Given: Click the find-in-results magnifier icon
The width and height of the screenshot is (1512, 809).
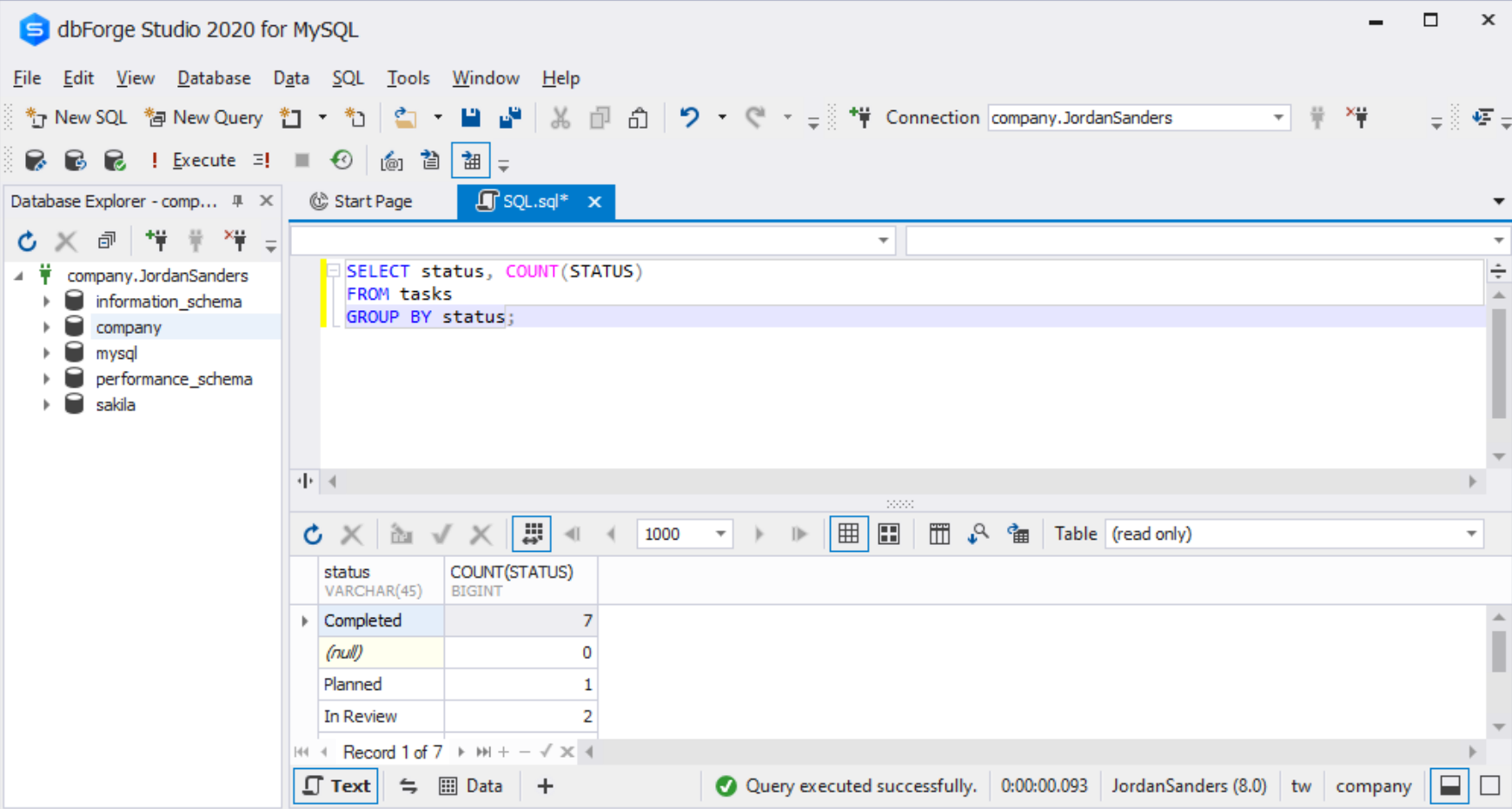Looking at the screenshot, I should point(978,534).
